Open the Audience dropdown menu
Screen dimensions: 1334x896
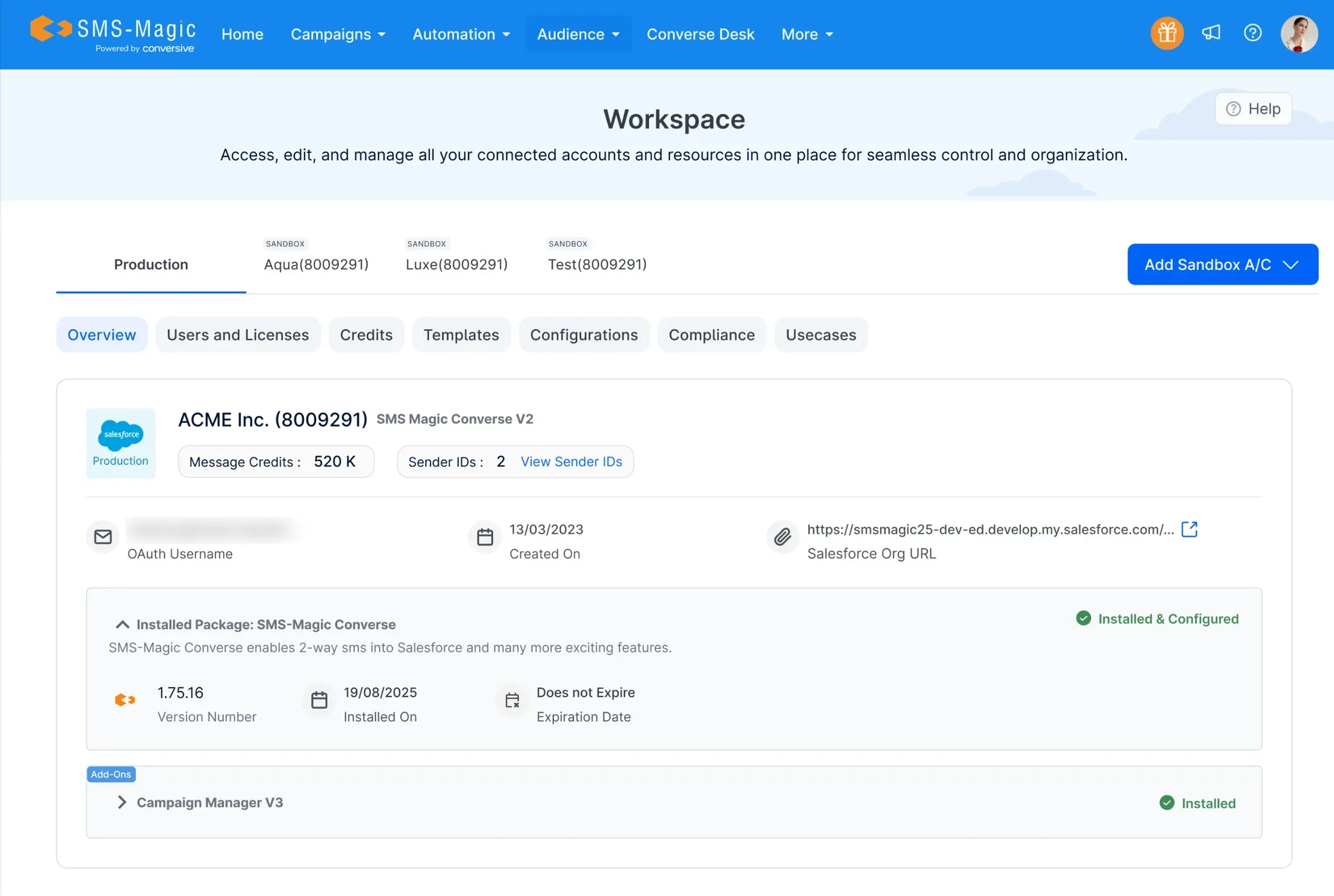(x=578, y=34)
